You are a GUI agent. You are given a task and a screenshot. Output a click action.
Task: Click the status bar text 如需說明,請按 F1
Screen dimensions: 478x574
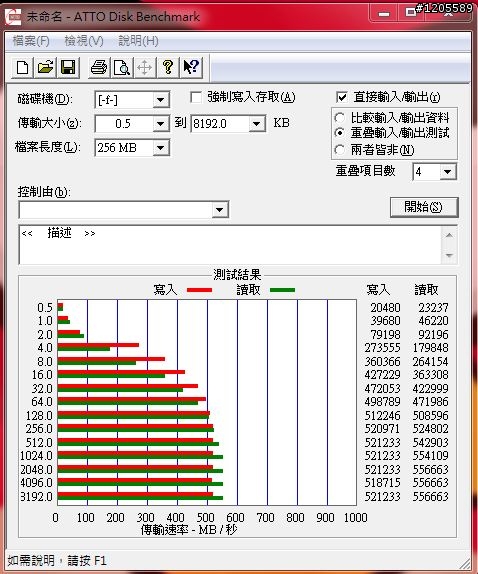point(57,560)
